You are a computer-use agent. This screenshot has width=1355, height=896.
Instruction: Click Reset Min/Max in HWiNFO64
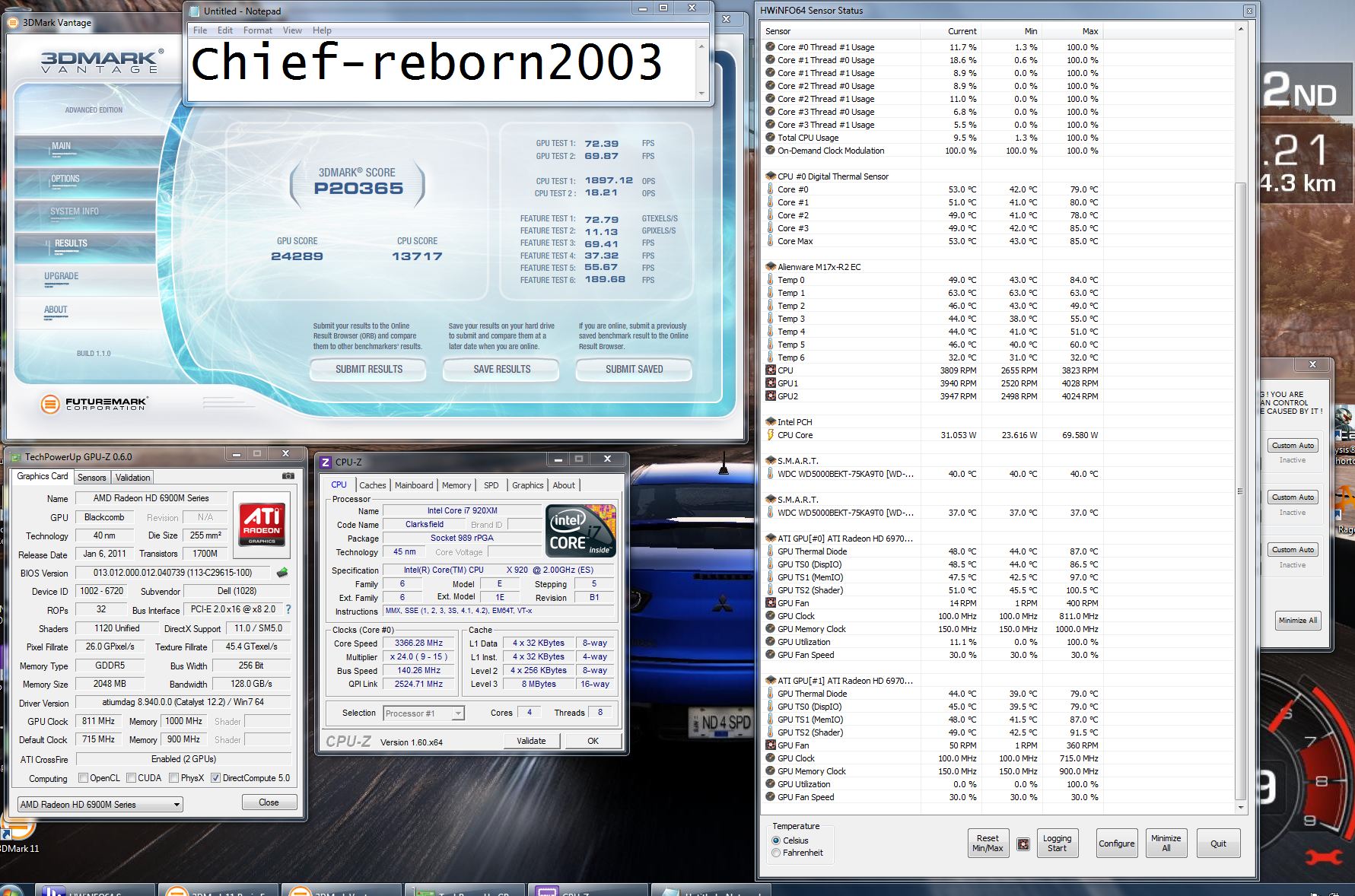988,843
